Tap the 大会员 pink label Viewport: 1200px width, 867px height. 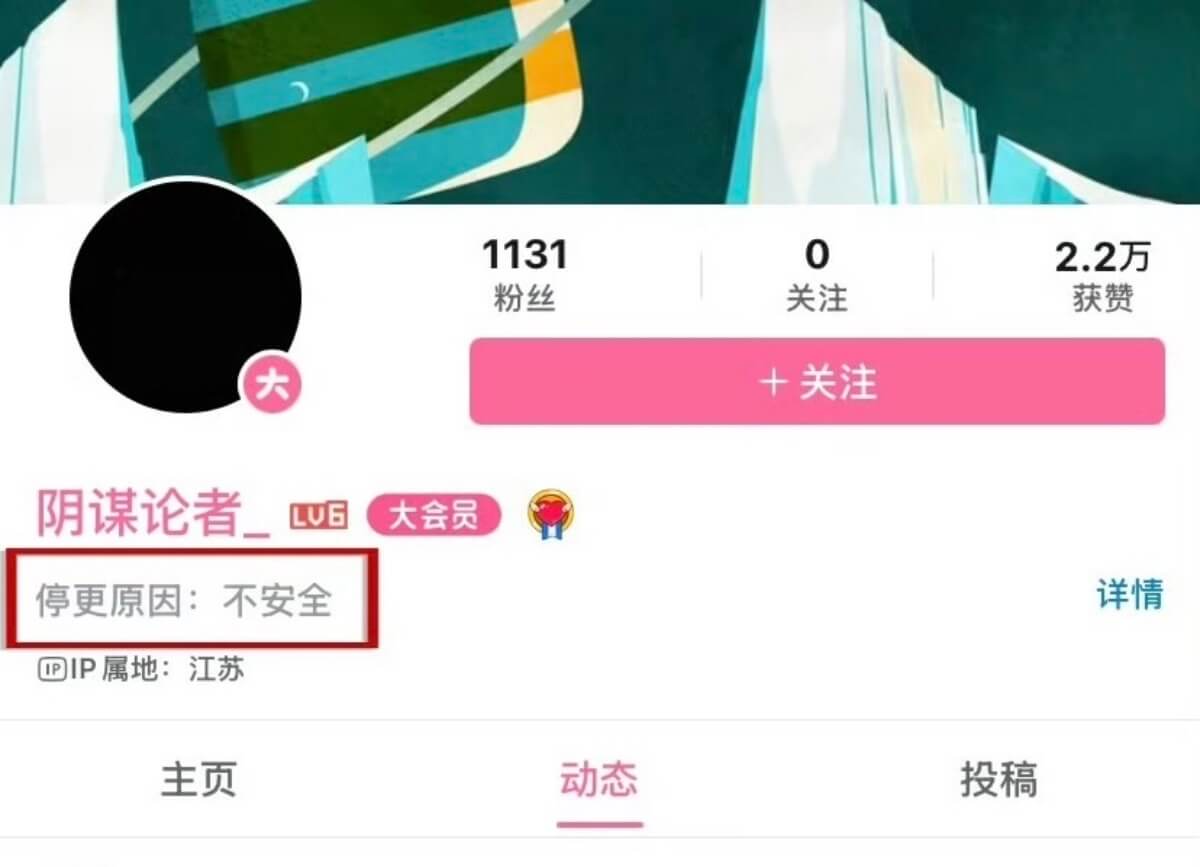click(x=433, y=516)
